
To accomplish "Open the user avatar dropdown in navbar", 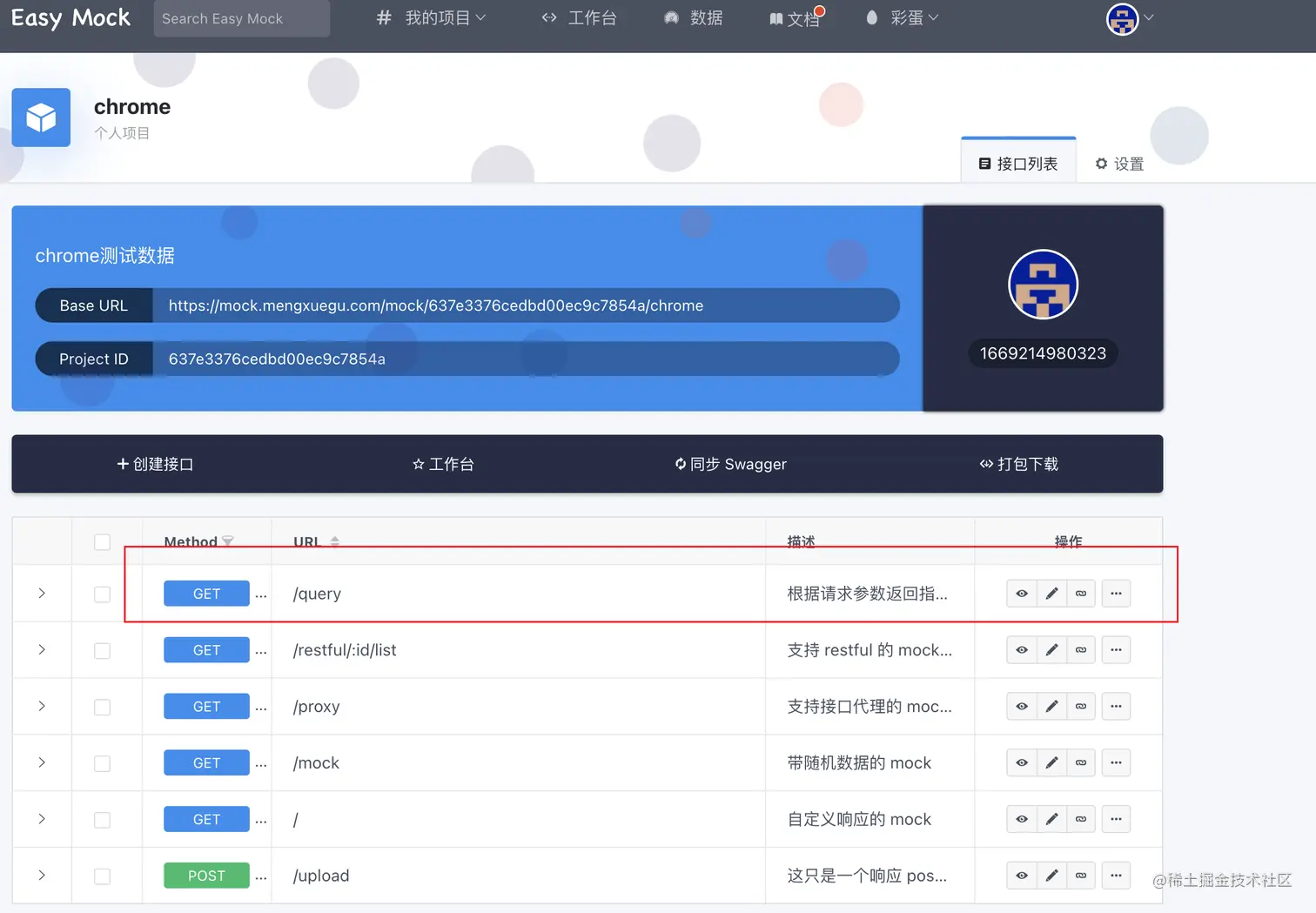I will click(x=1129, y=18).
